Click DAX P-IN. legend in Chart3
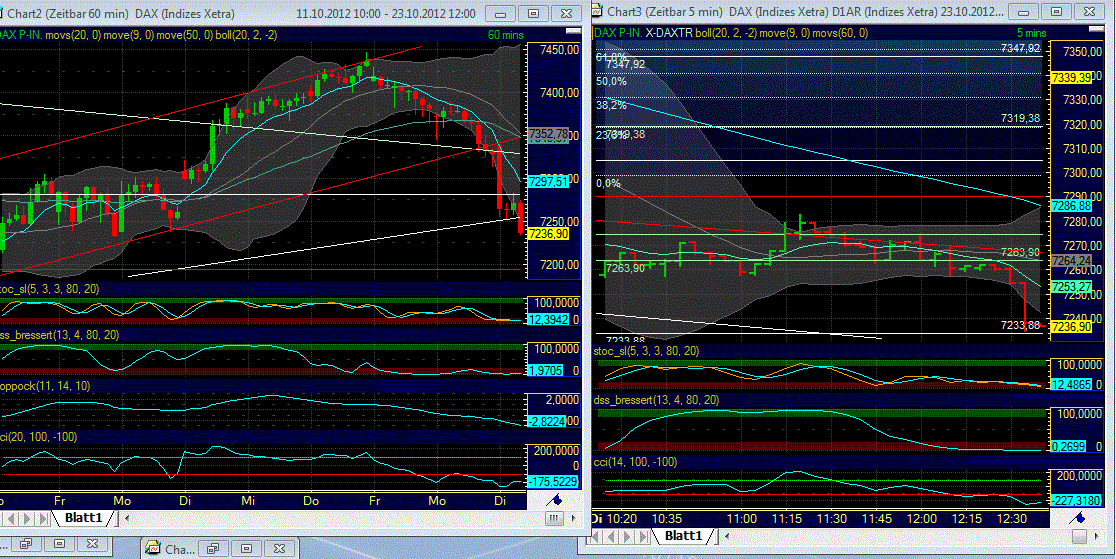Viewport: 1116px width, 559px height. coord(618,32)
